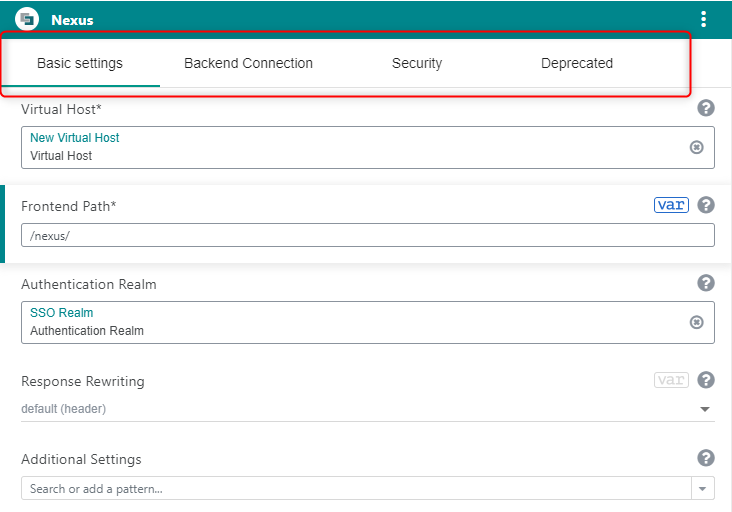The image size is (732, 512).
Task: Toggle var mode for Frontend Path
Action: point(671,205)
